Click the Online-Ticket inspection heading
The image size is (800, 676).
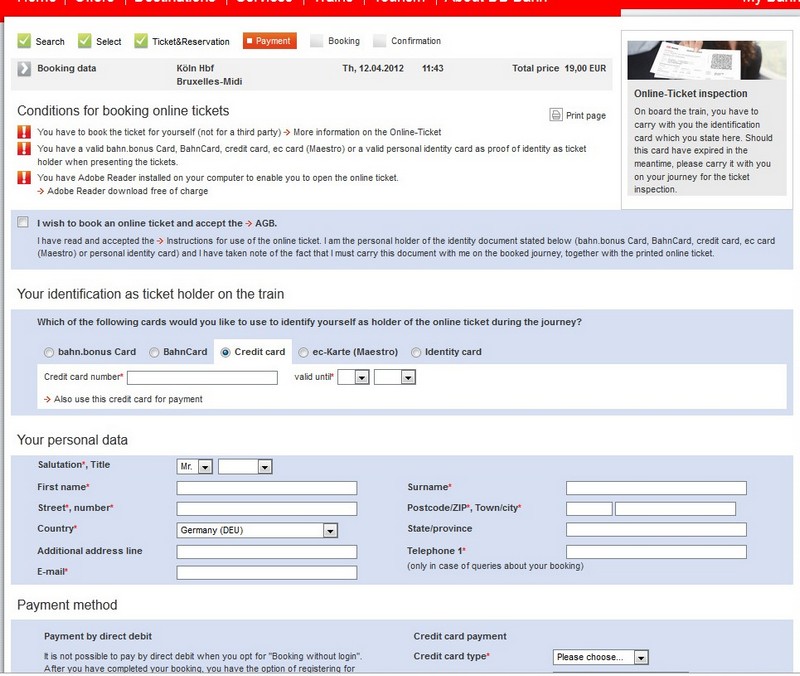point(691,94)
